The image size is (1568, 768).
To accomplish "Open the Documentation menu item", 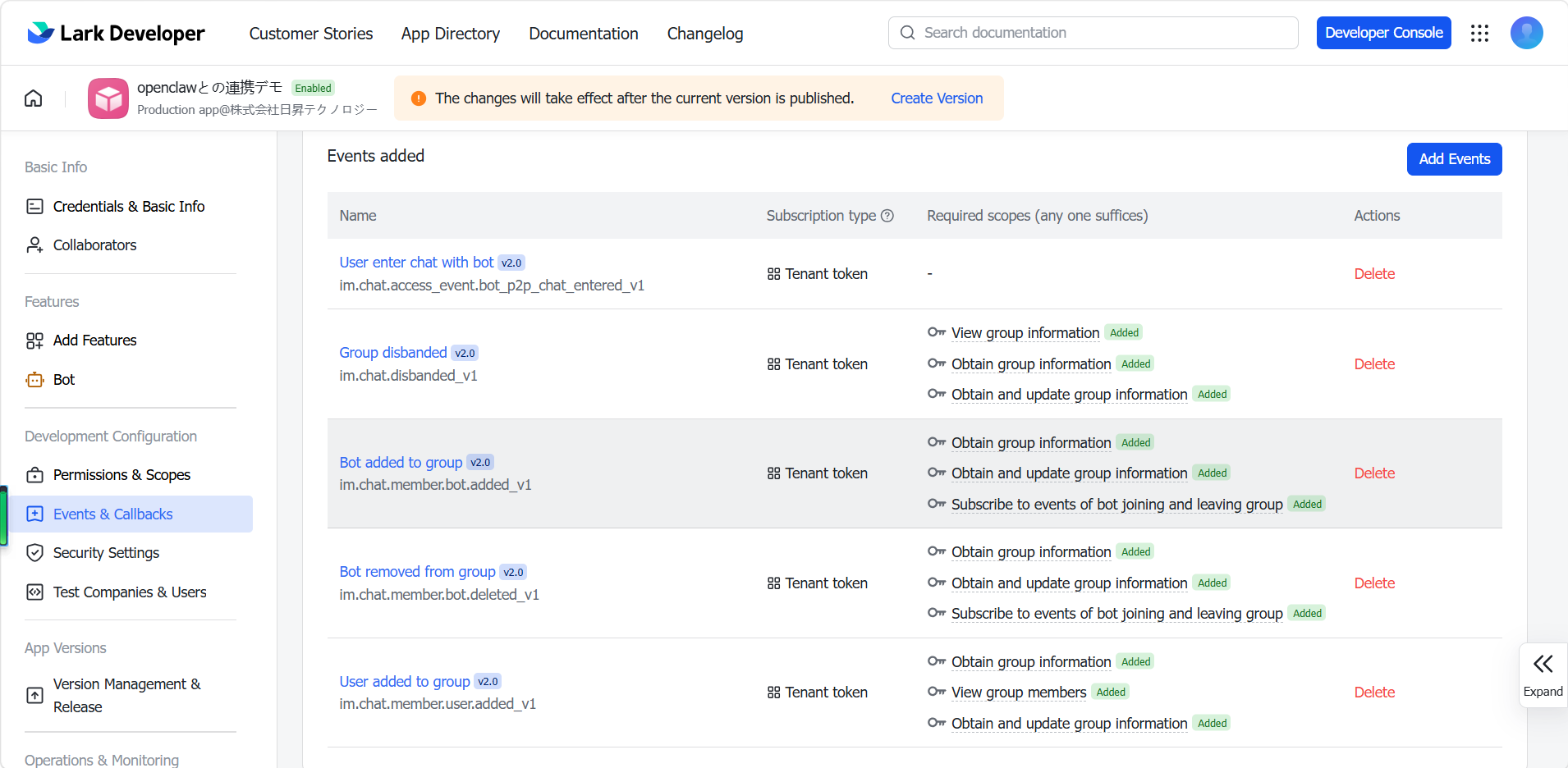I will click(584, 34).
